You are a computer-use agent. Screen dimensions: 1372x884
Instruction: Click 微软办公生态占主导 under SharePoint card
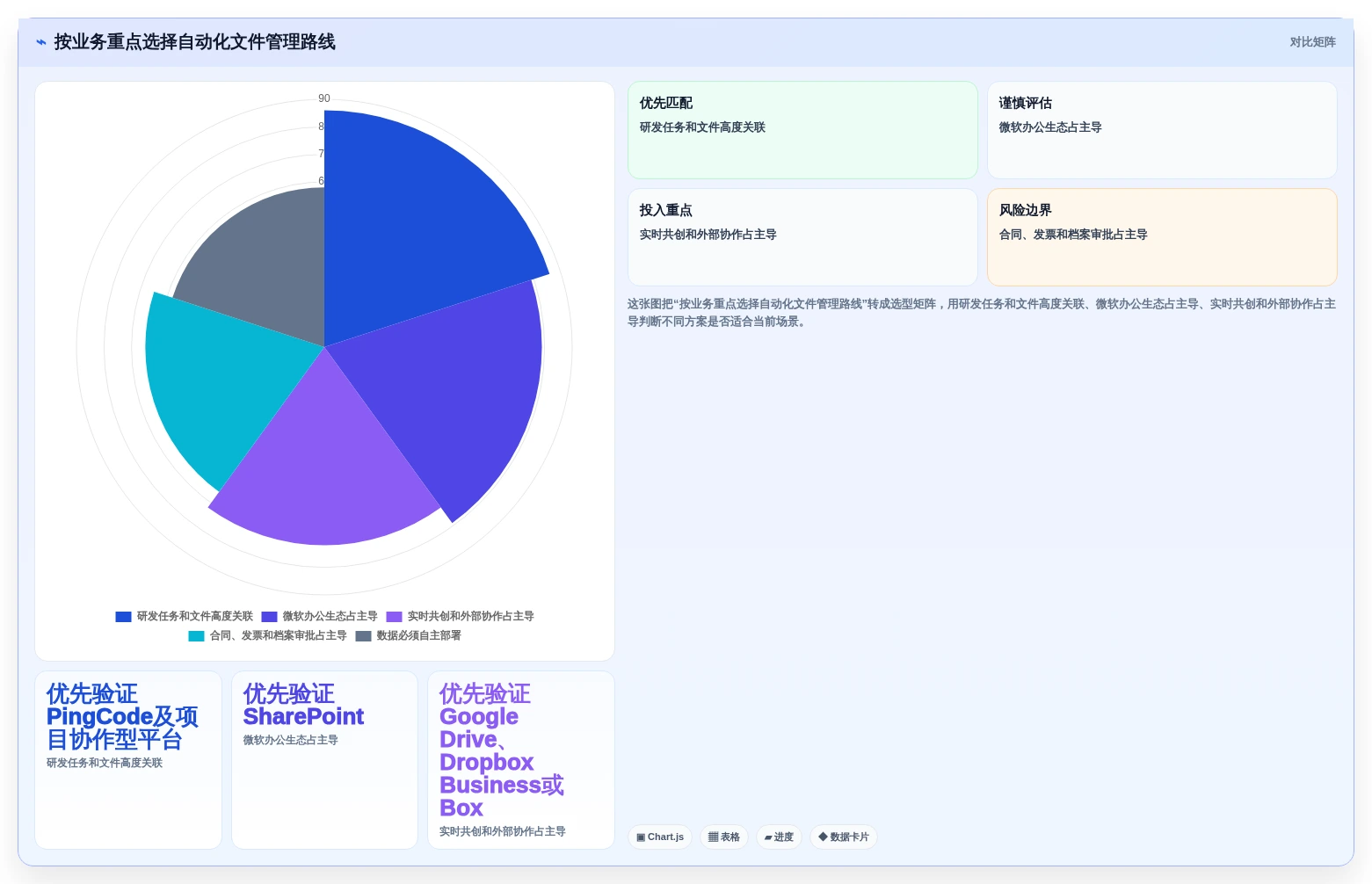(291, 741)
